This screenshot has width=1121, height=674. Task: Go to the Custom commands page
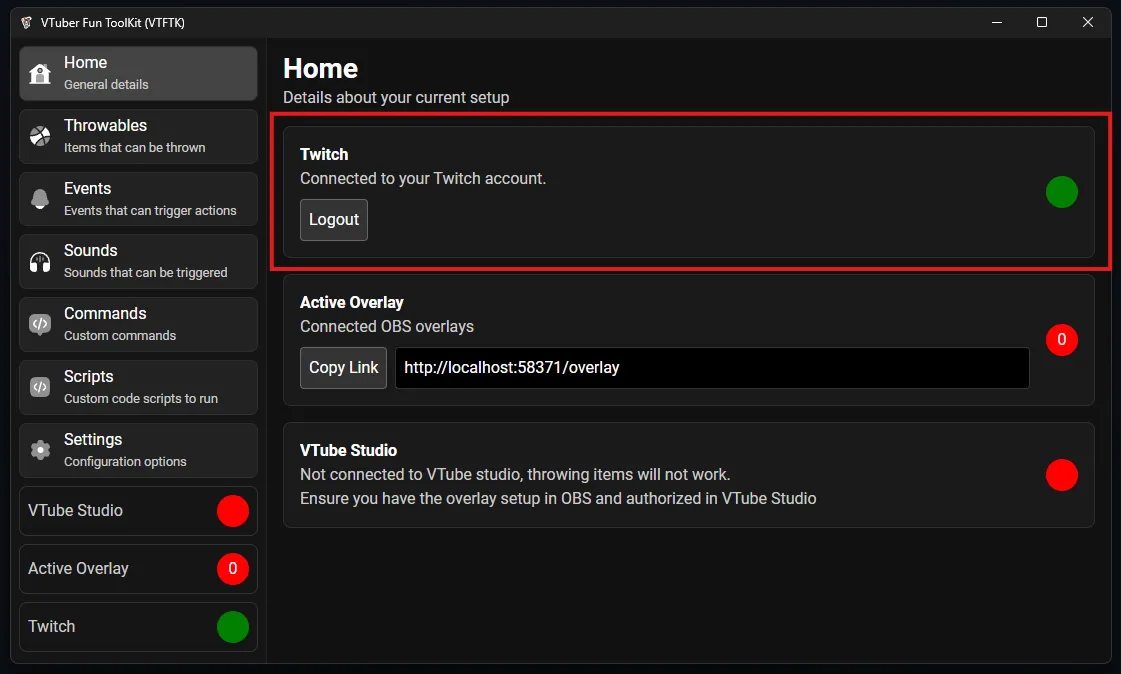(138, 324)
